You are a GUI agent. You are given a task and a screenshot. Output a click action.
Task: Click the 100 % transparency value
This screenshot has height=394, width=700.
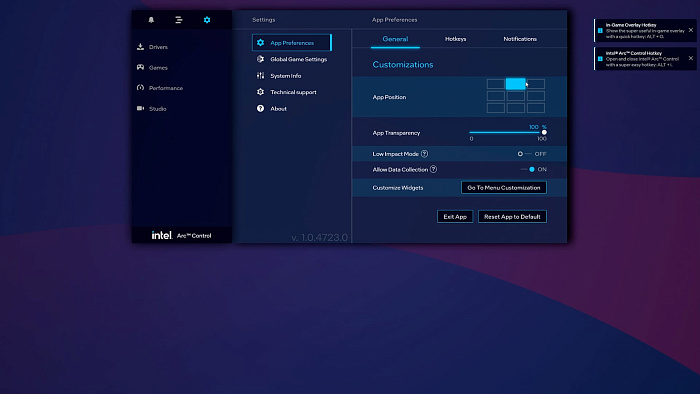click(538, 127)
